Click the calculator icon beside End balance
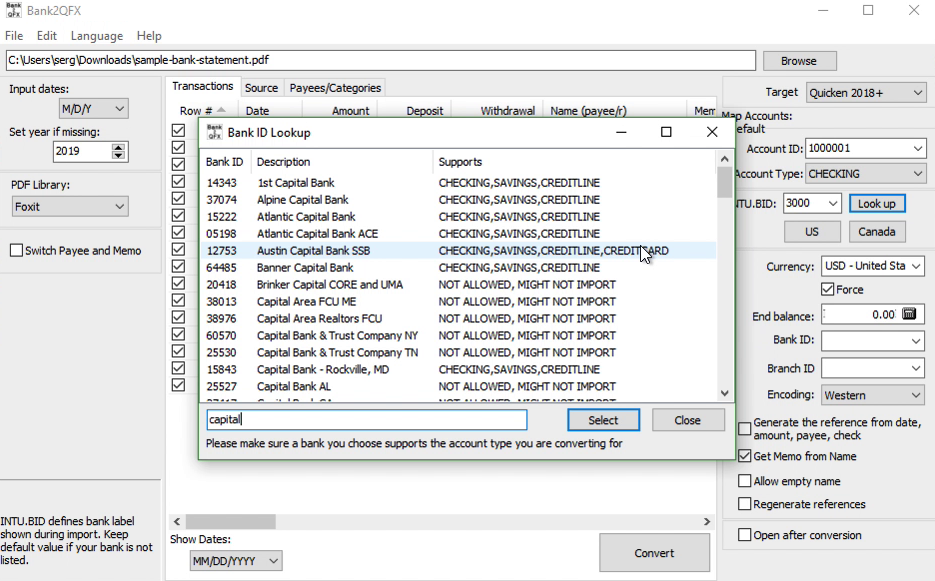935x581 pixels. coord(909,314)
